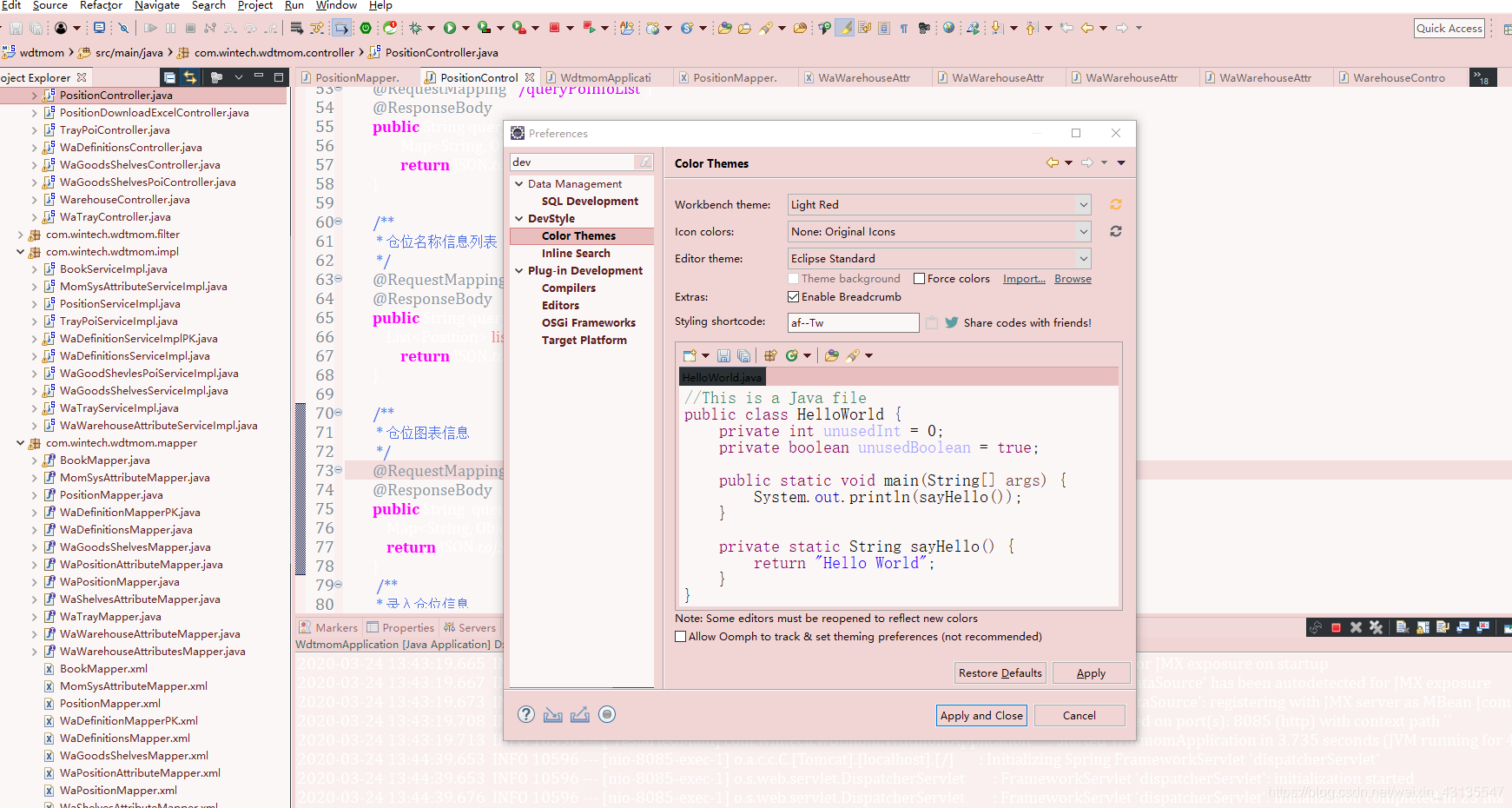Click the help question mark icon in Preferences

pyautogui.click(x=526, y=714)
